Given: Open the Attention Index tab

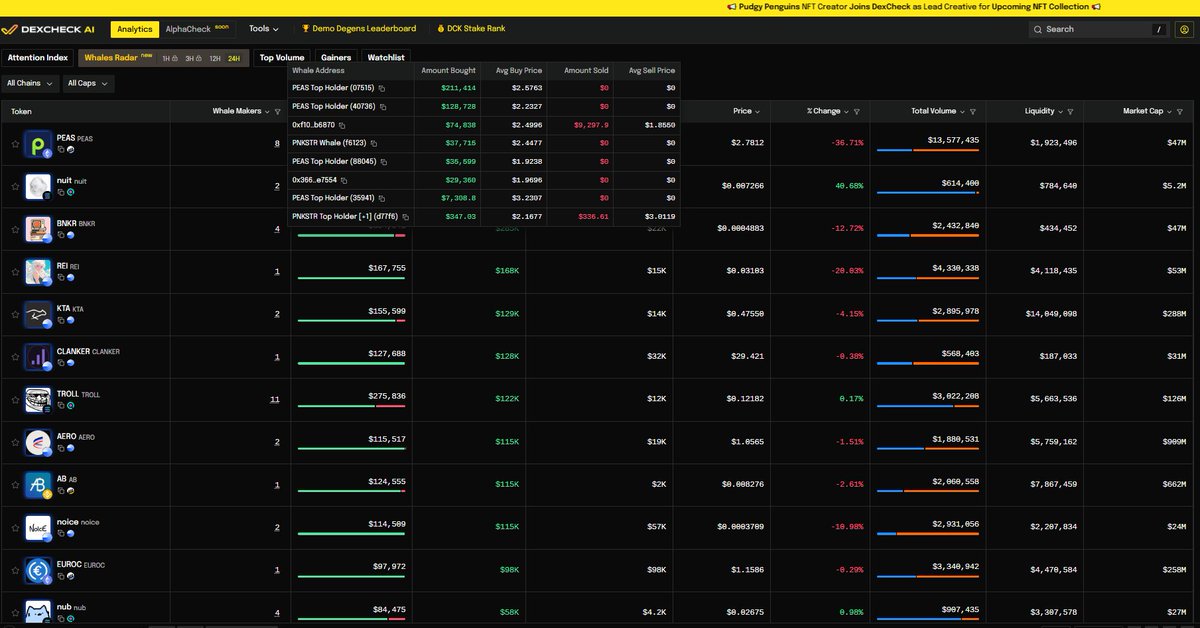Looking at the screenshot, I should click(38, 58).
